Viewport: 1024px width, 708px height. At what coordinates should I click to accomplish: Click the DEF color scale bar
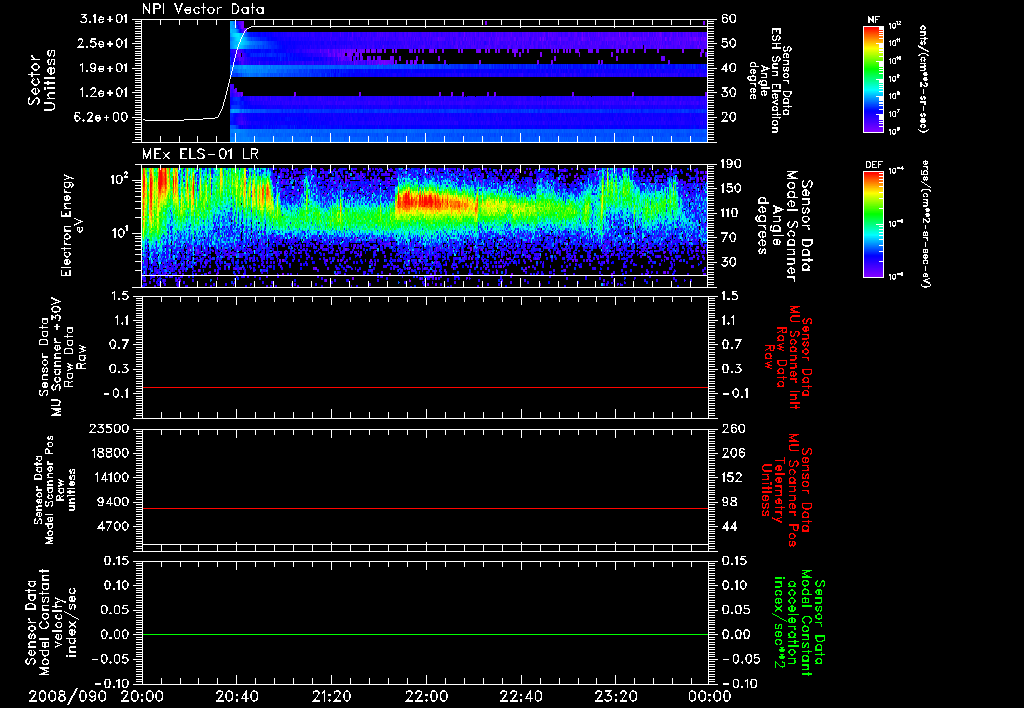(x=873, y=224)
